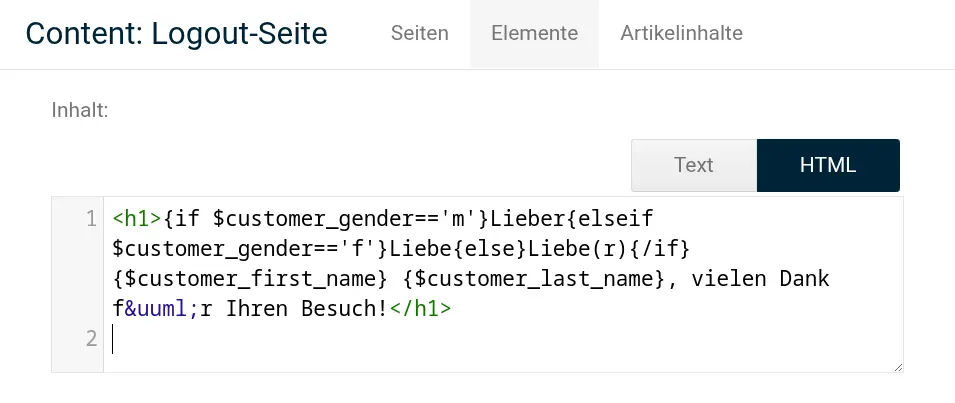This screenshot has height=403, width=955.
Task: Click the Inhalt: field label
Action: pyautogui.click(x=80, y=110)
